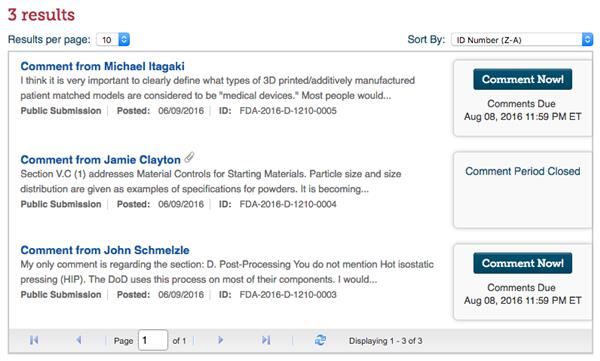Image resolution: width=600 pixels, height=361 pixels.
Task: Open Comment from Michael Itagaki
Action: click(x=103, y=66)
